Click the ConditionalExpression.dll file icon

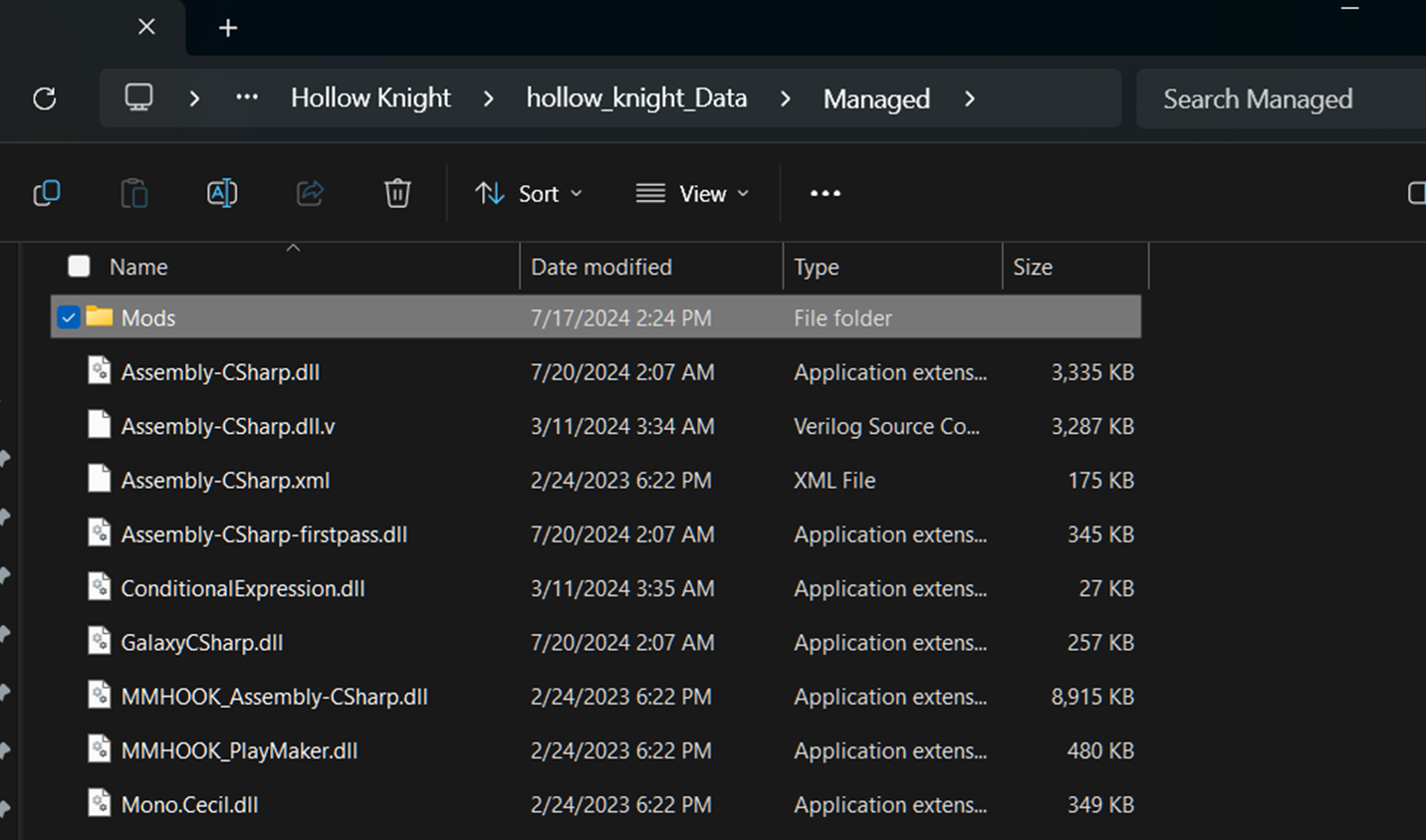100,587
